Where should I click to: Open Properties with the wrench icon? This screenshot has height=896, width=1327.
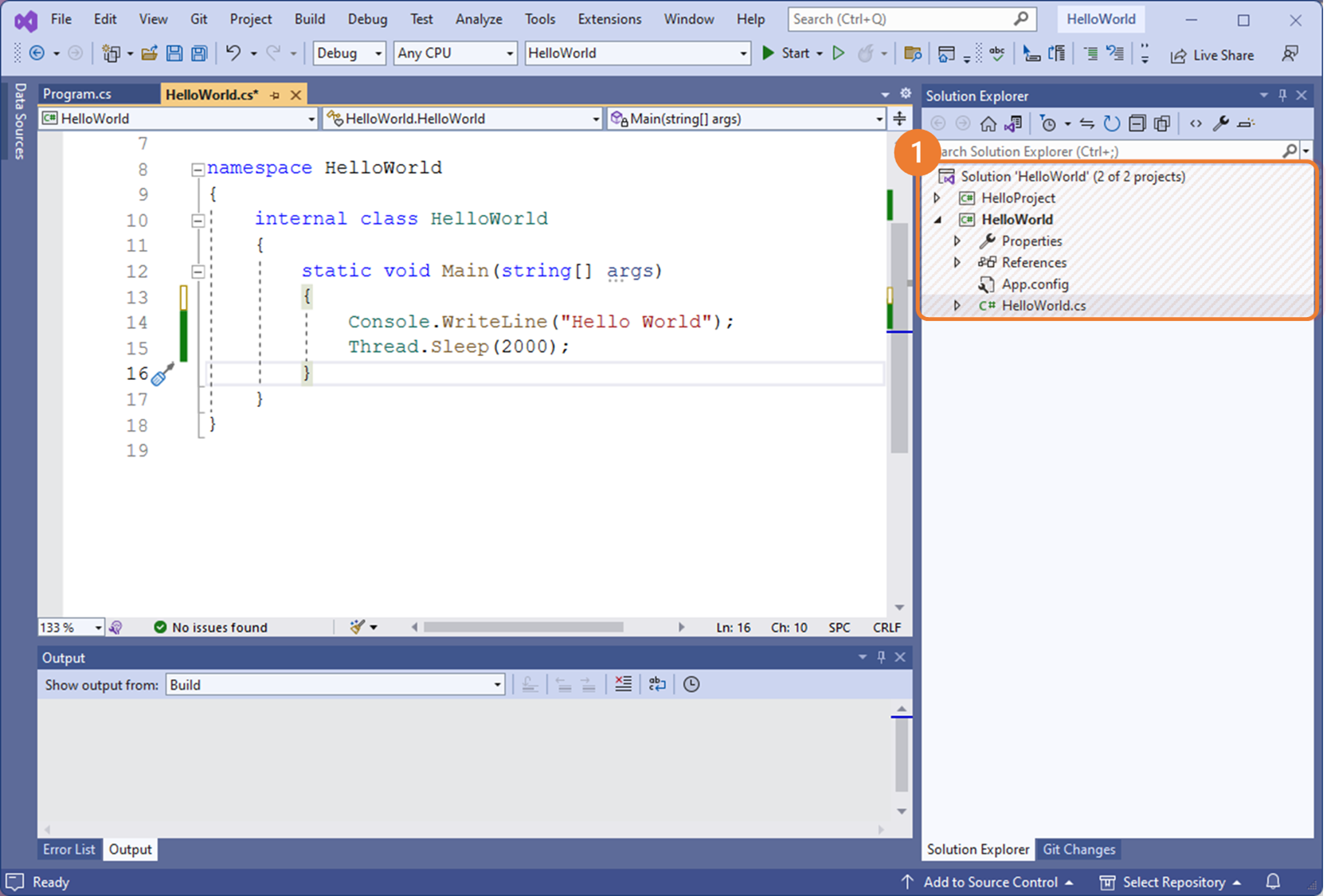[1220, 123]
